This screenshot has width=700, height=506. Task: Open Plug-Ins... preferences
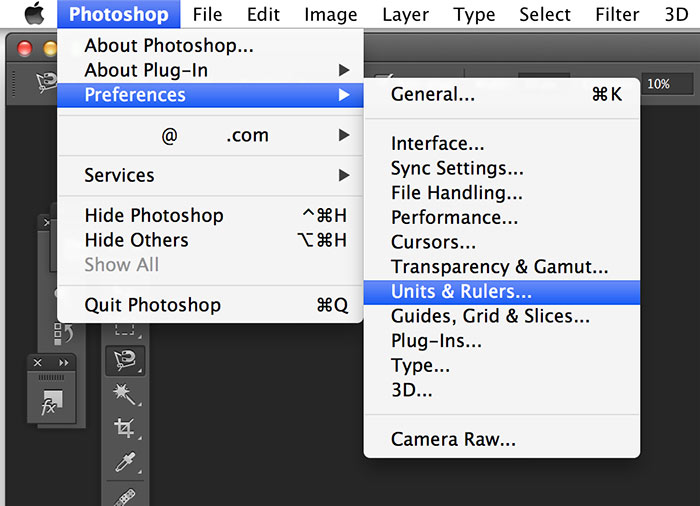click(x=502, y=341)
